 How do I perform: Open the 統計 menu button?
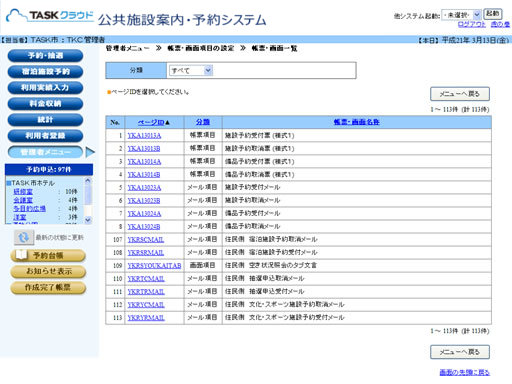(45, 120)
